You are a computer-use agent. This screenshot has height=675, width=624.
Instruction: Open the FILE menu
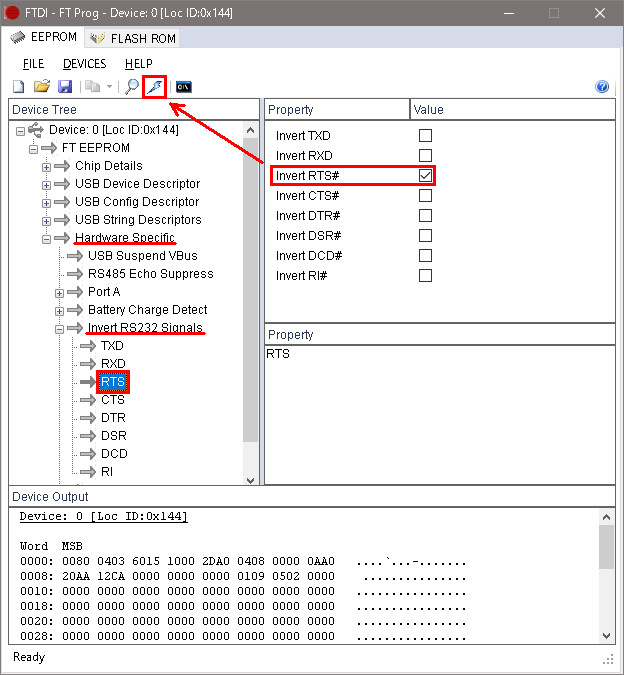click(33, 64)
